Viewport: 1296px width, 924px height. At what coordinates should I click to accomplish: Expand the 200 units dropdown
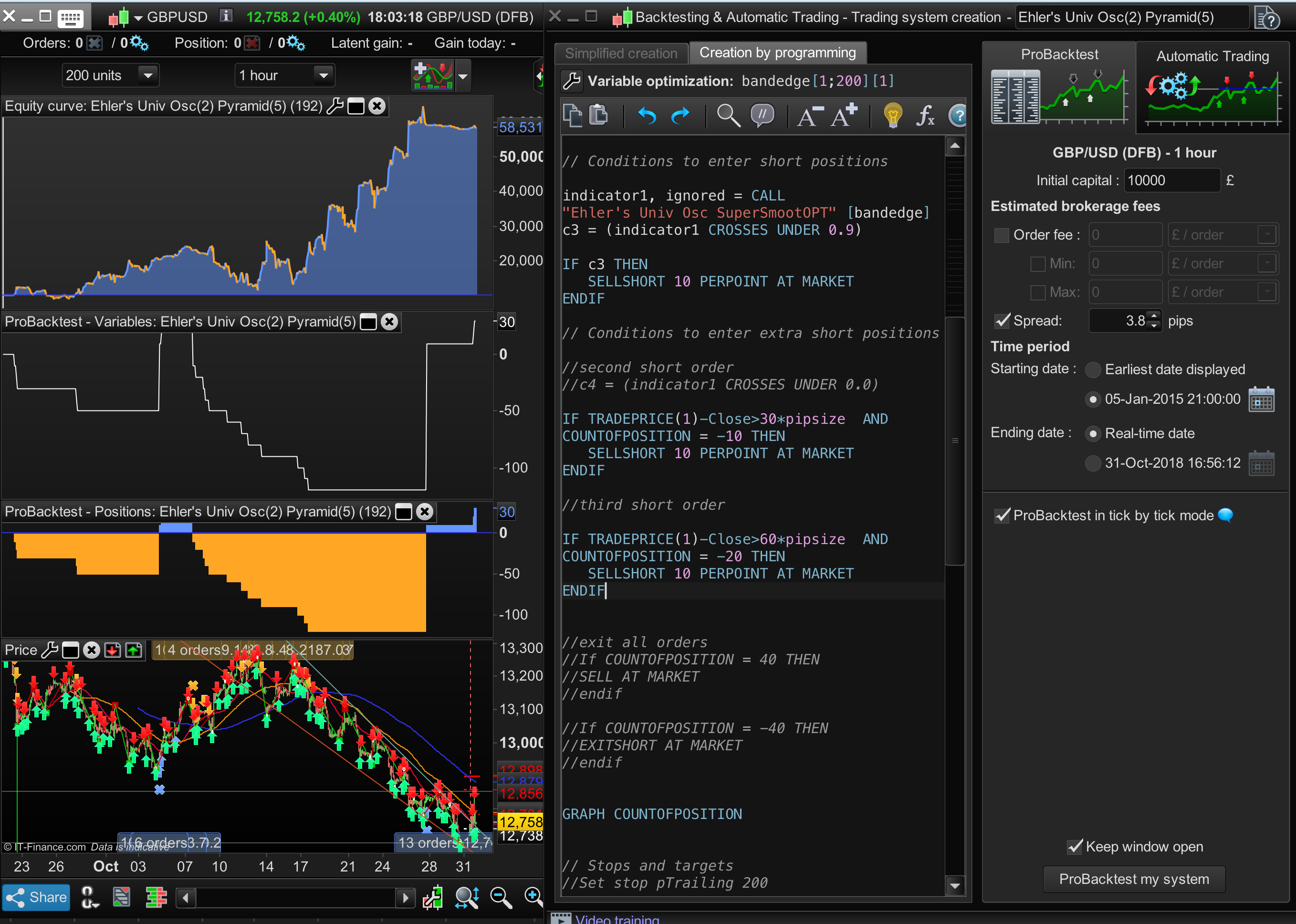(148, 75)
